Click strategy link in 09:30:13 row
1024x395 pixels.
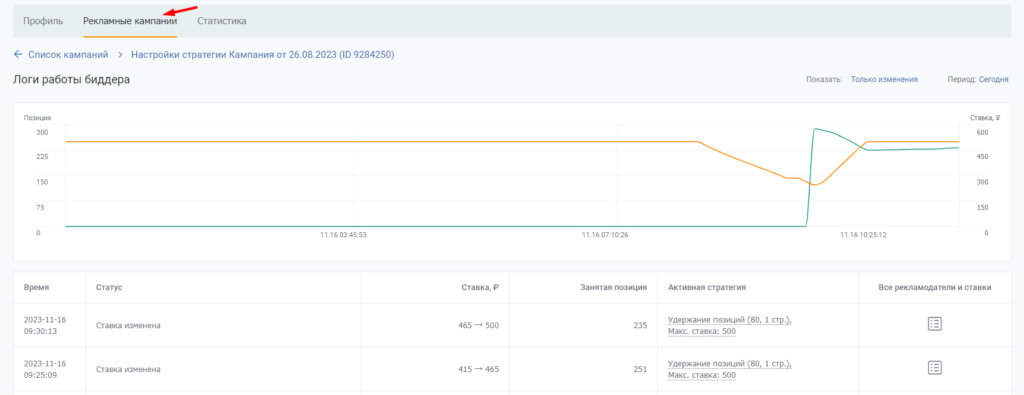tap(729, 325)
